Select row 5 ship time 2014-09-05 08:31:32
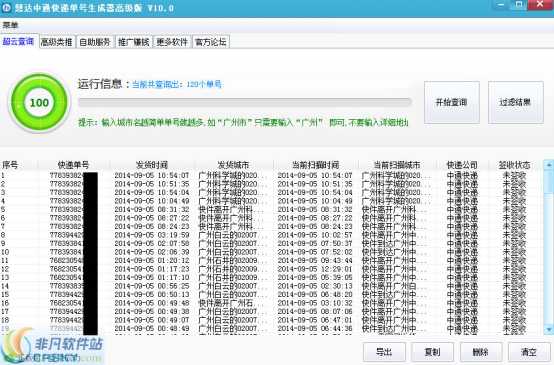This screenshot has width=554, height=365. (152, 209)
